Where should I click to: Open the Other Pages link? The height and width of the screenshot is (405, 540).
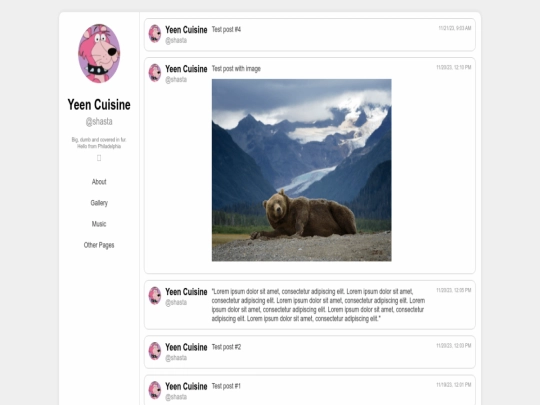[99, 245]
